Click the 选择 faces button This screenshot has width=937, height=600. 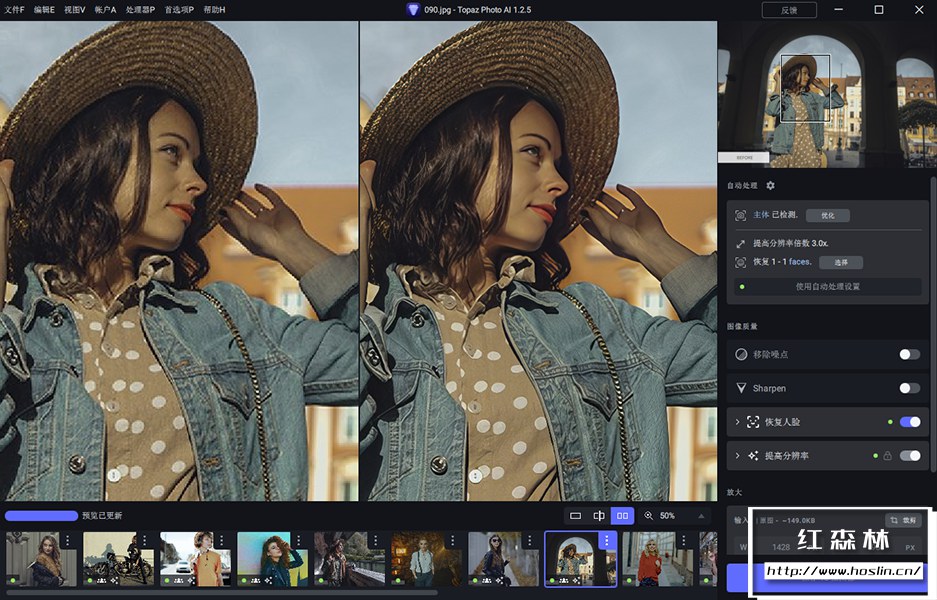840,262
